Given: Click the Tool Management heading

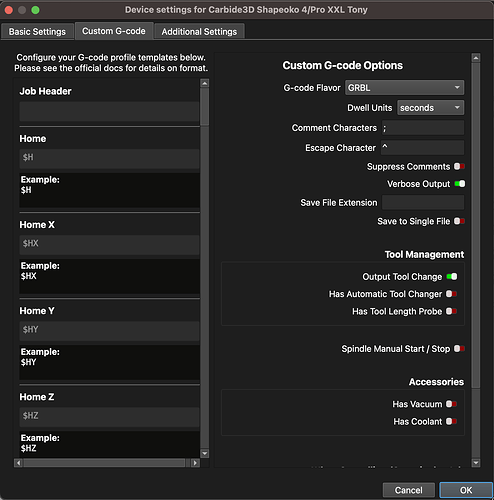Looking at the screenshot, I should coord(424,254).
